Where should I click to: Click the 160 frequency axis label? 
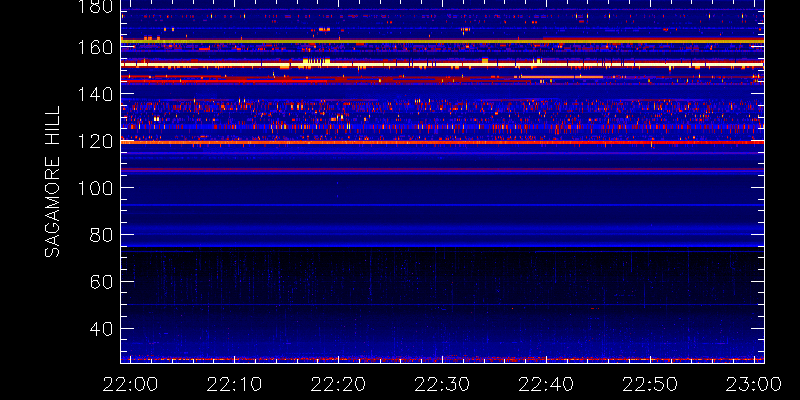95,47
